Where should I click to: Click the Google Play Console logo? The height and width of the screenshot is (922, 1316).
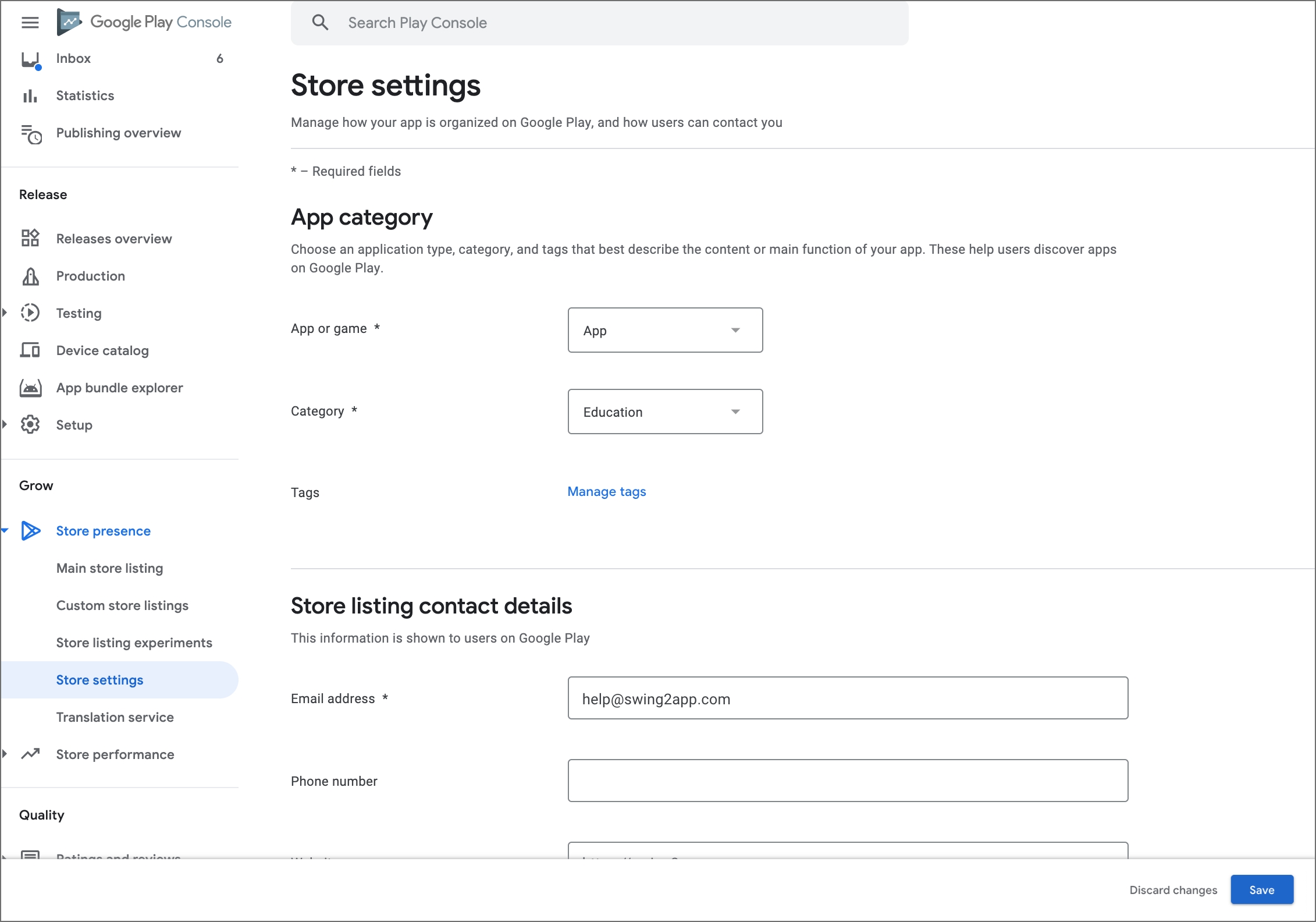tap(144, 22)
